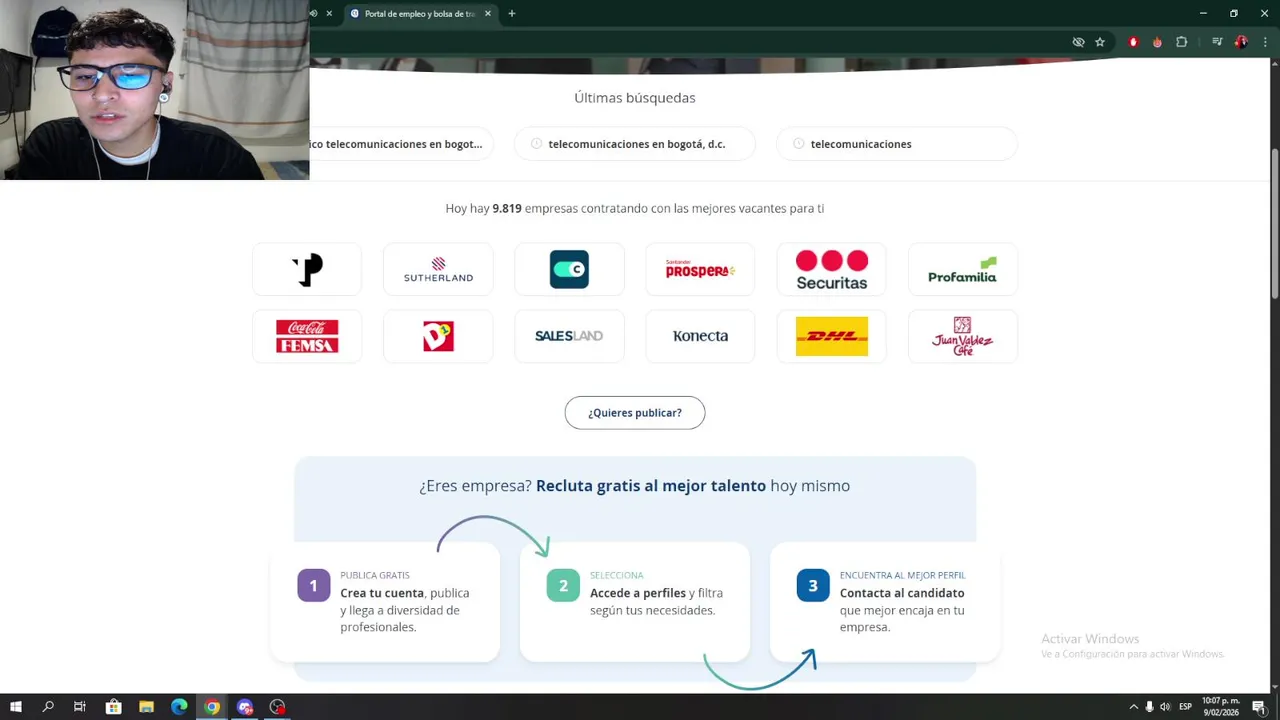This screenshot has height=720, width=1280.
Task: Expand hidden system tray icons chevron
Action: click(x=1133, y=707)
